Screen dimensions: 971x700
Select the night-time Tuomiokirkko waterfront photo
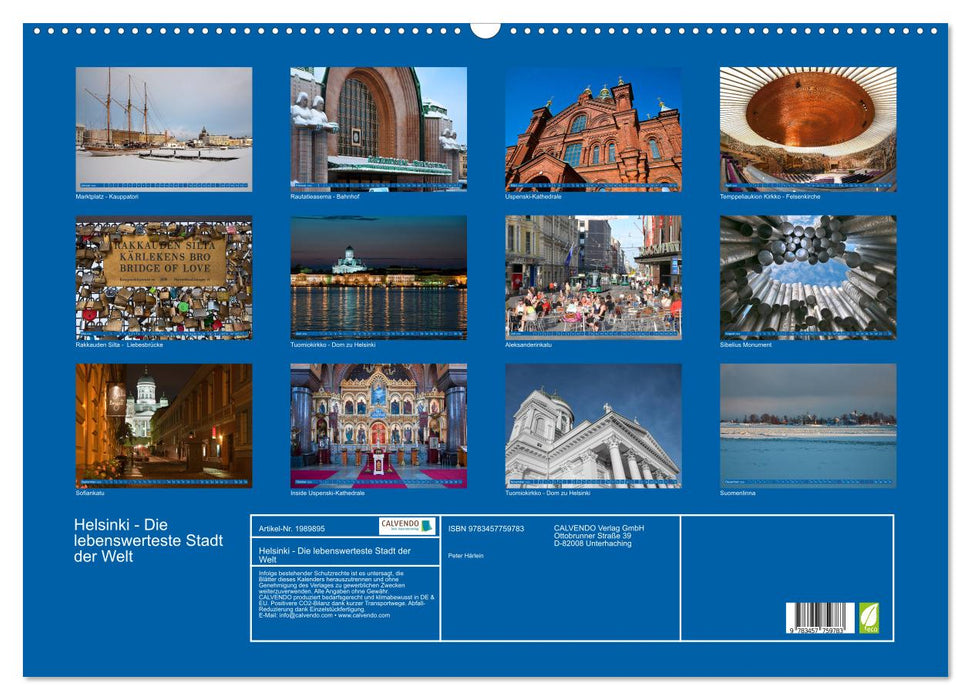point(378,277)
